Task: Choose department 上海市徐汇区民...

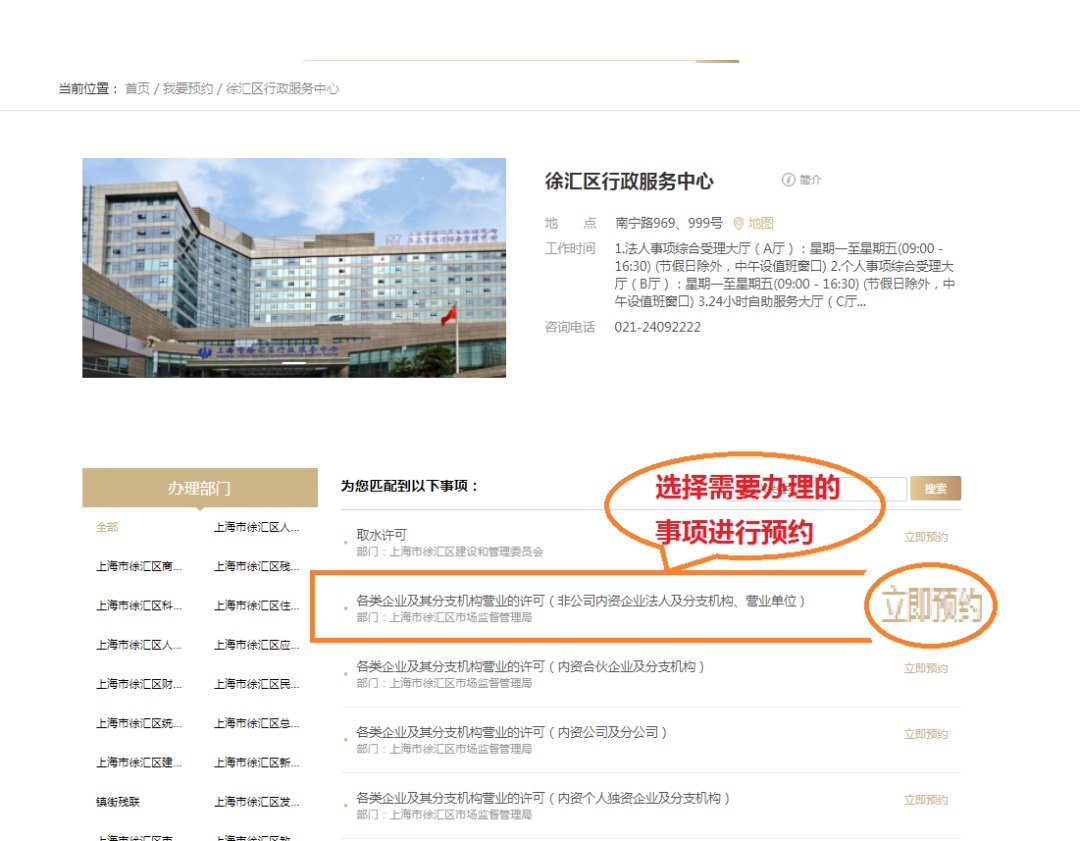Action: (257, 685)
